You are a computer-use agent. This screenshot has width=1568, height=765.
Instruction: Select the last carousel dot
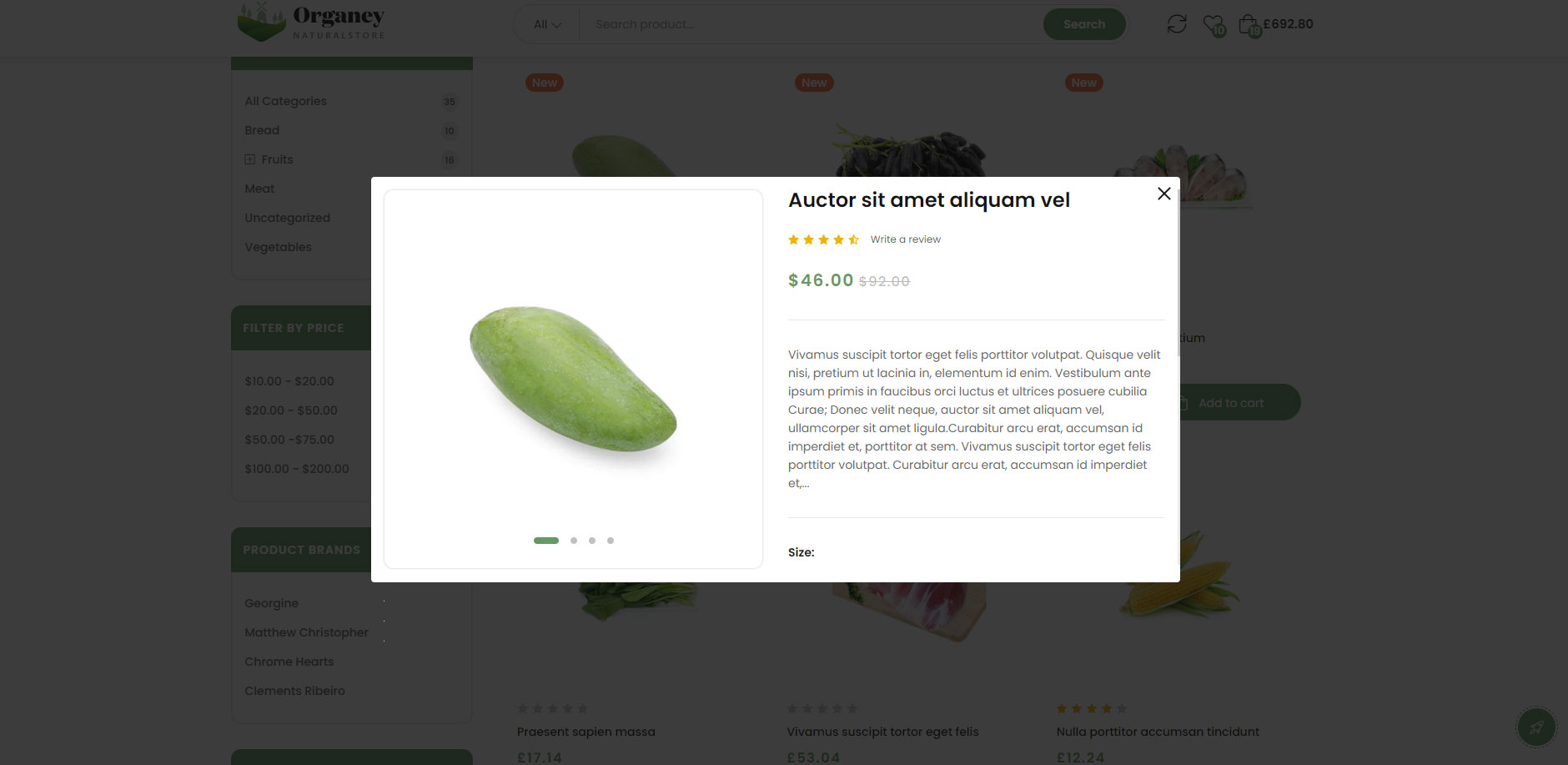(x=611, y=541)
